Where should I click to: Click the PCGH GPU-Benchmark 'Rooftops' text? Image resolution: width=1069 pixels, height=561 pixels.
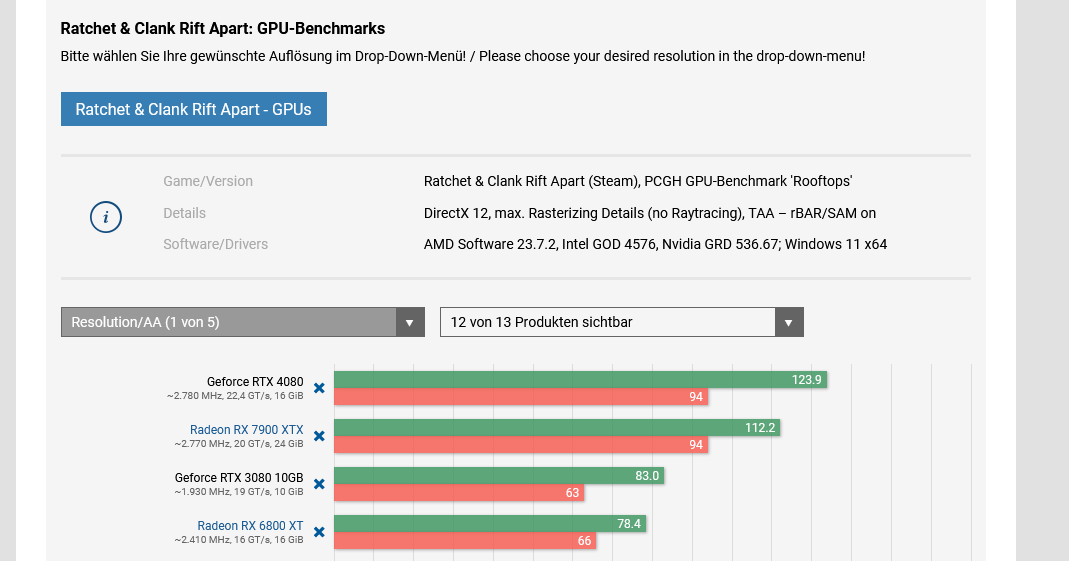[x=748, y=181]
